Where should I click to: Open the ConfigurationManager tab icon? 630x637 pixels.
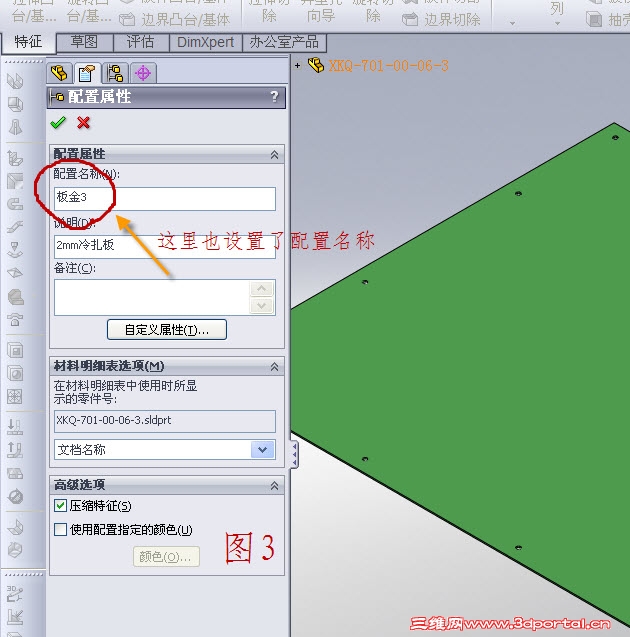click(x=115, y=73)
